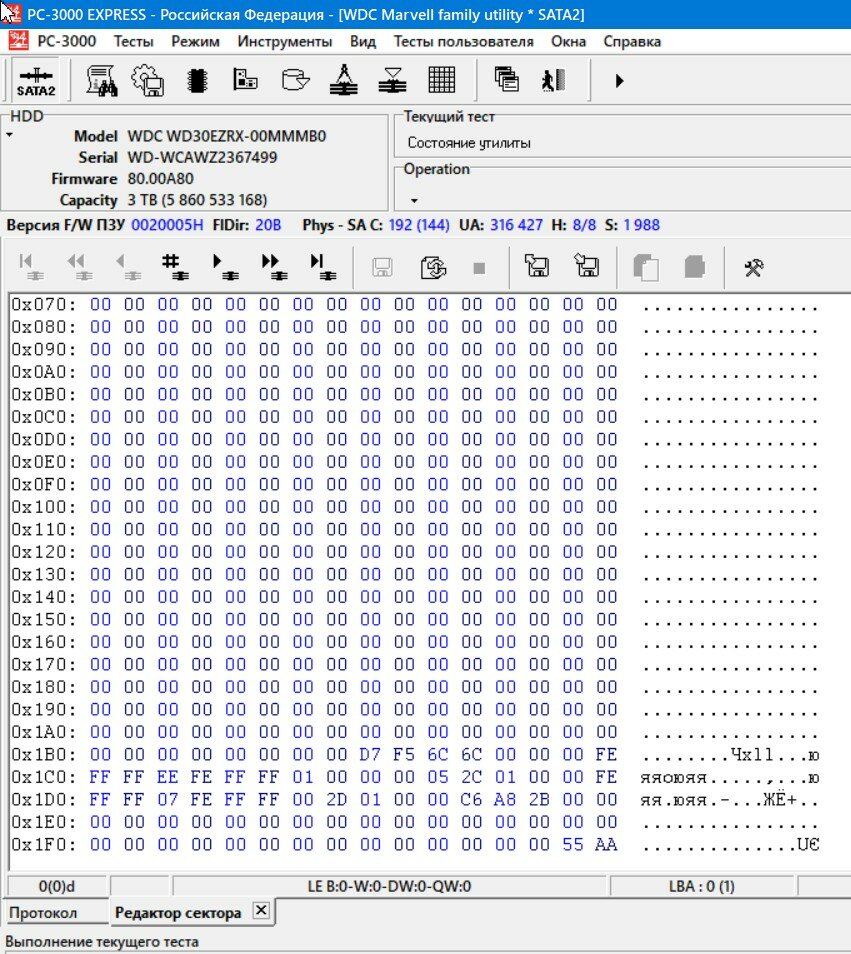Open the Окна menu

(x=569, y=41)
